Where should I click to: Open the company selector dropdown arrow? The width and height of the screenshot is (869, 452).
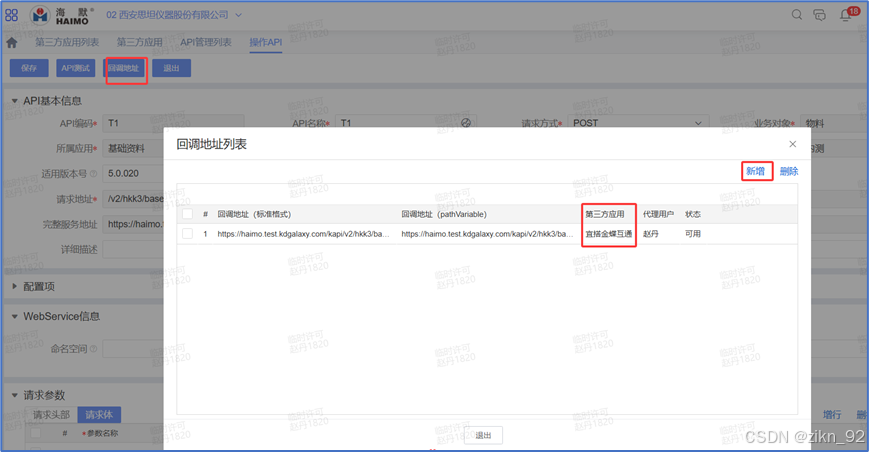point(238,15)
